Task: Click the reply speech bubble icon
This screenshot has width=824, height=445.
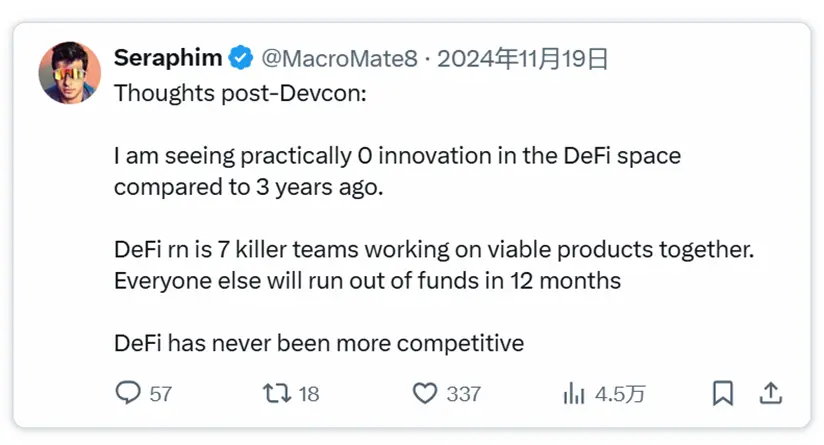Action: coord(128,393)
